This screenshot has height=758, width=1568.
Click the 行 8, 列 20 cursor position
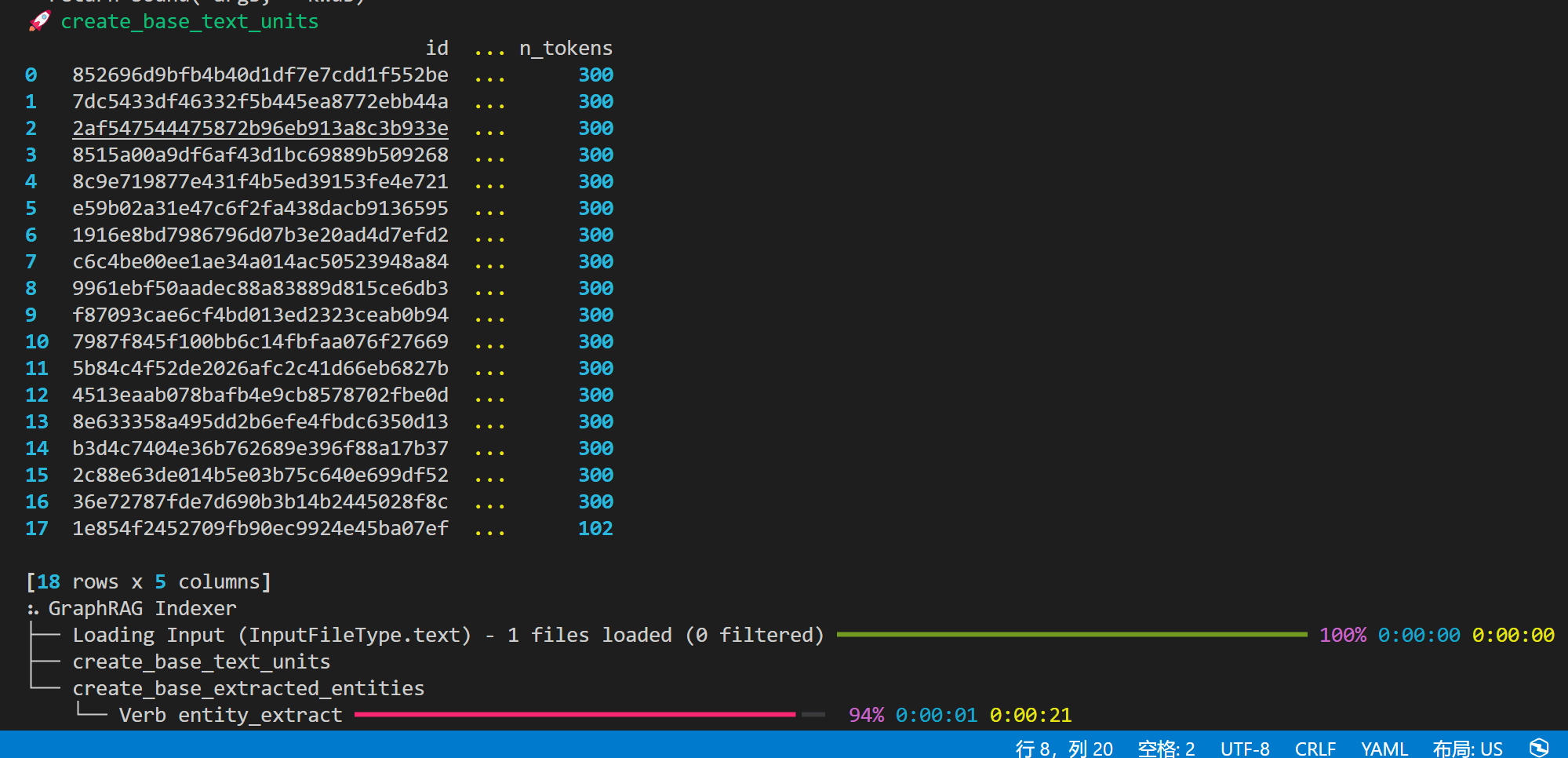click(x=1064, y=749)
